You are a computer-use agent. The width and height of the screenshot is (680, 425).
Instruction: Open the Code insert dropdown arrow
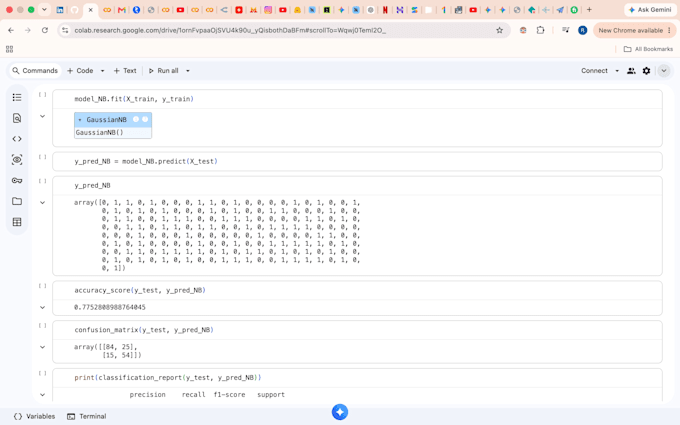point(102,71)
